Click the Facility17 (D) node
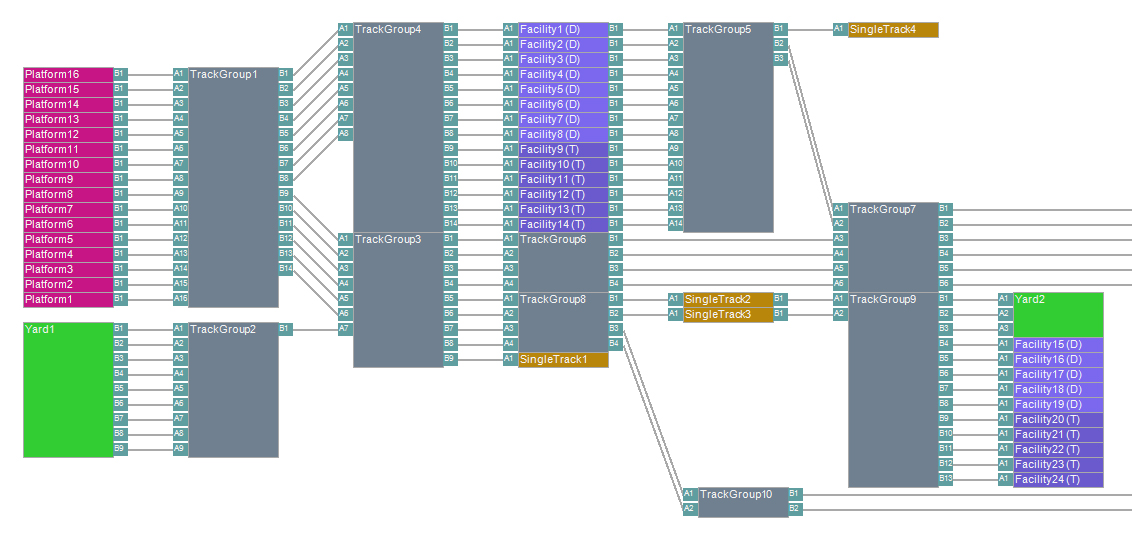This screenshot has width=1132, height=541. tap(1058, 374)
